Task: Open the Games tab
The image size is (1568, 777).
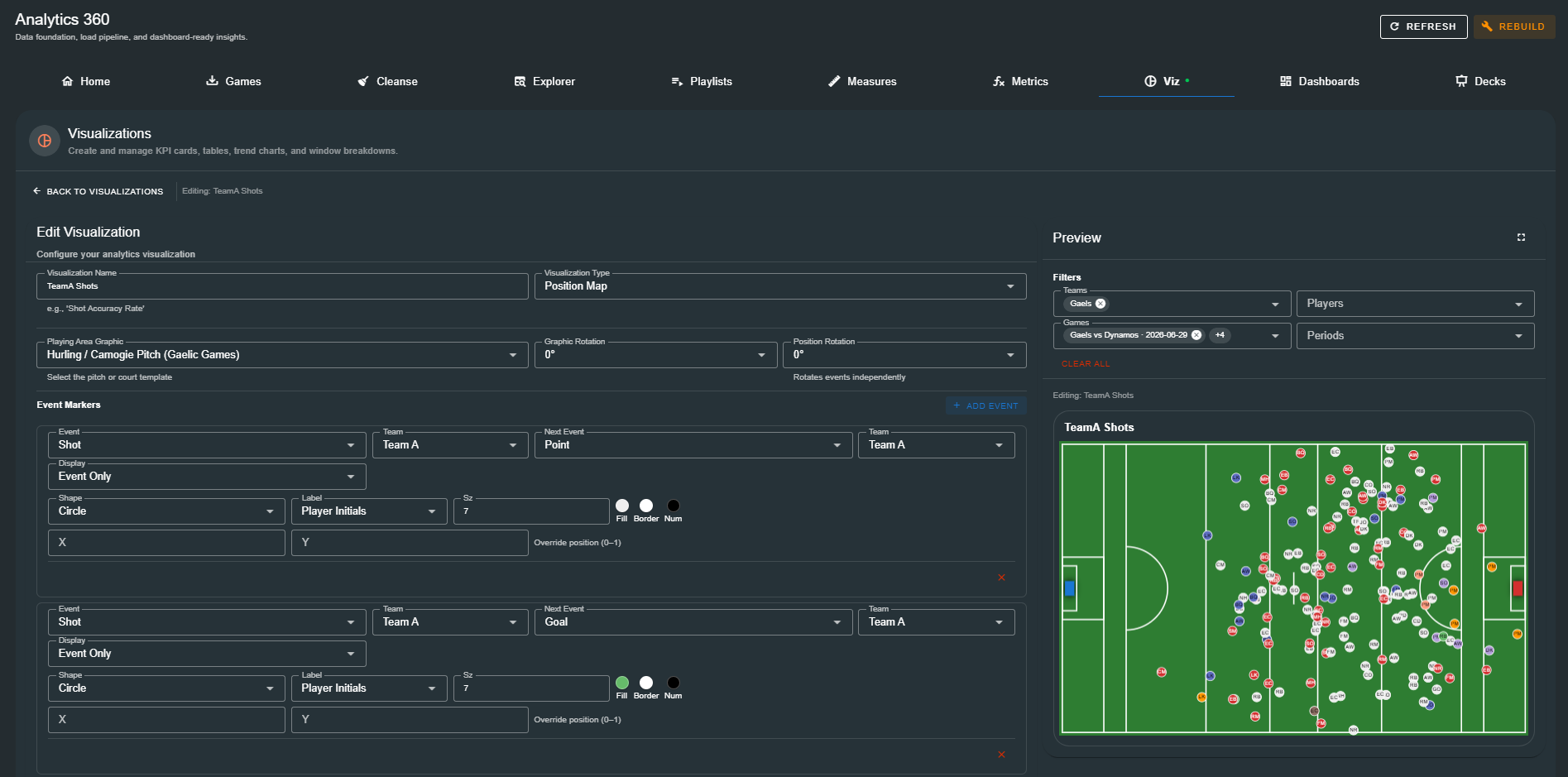Action: pos(233,81)
